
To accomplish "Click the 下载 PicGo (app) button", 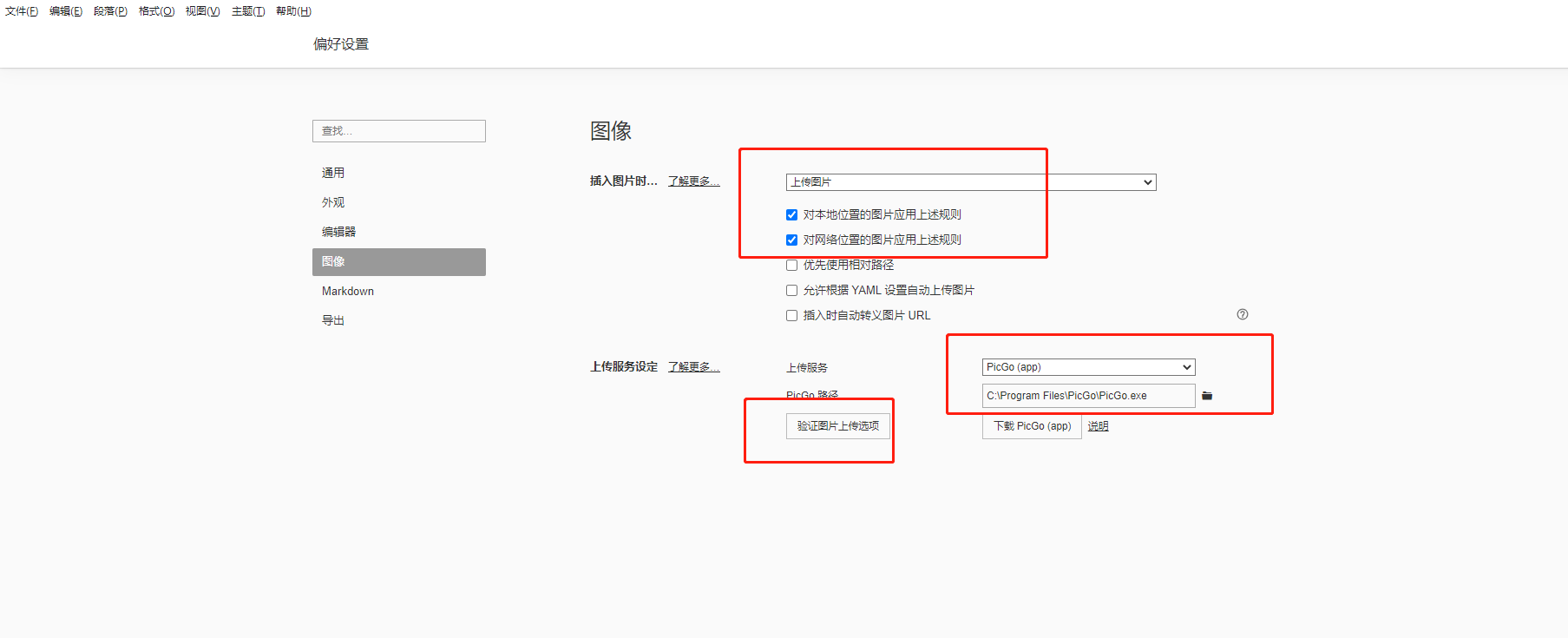I will coord(1032,426).
